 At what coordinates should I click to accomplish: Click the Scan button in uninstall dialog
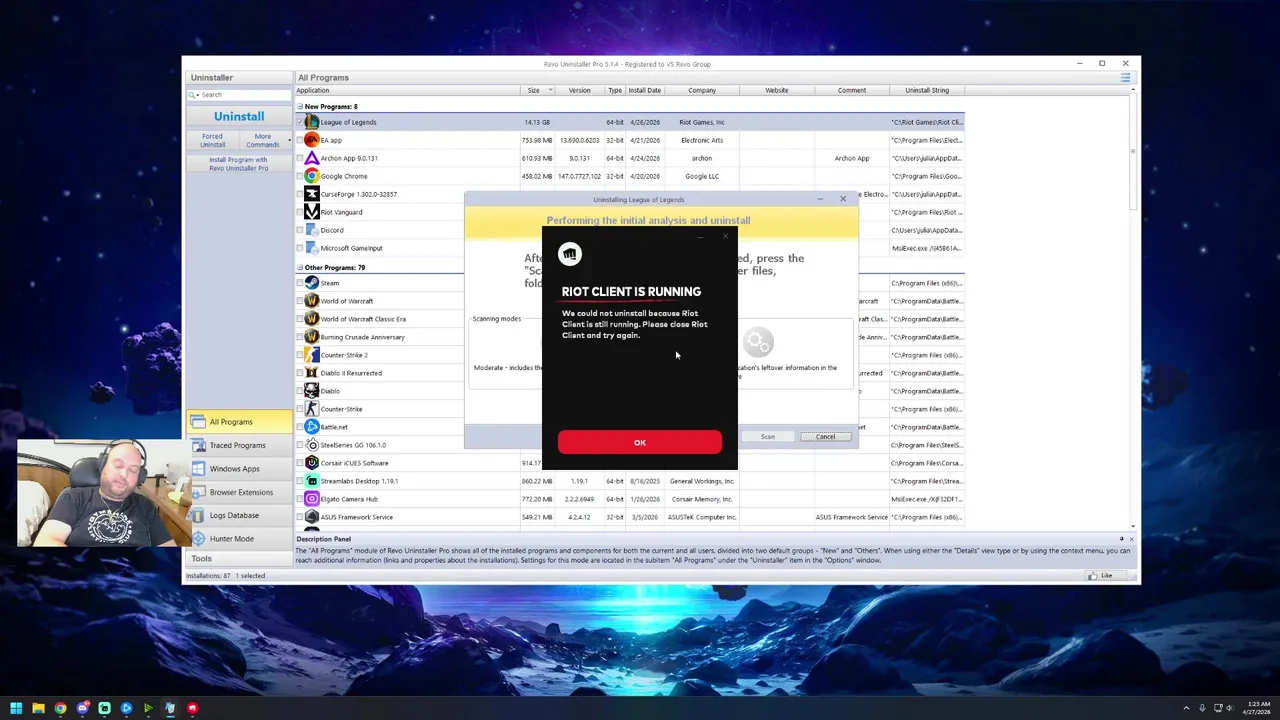[x=767, y=437]
